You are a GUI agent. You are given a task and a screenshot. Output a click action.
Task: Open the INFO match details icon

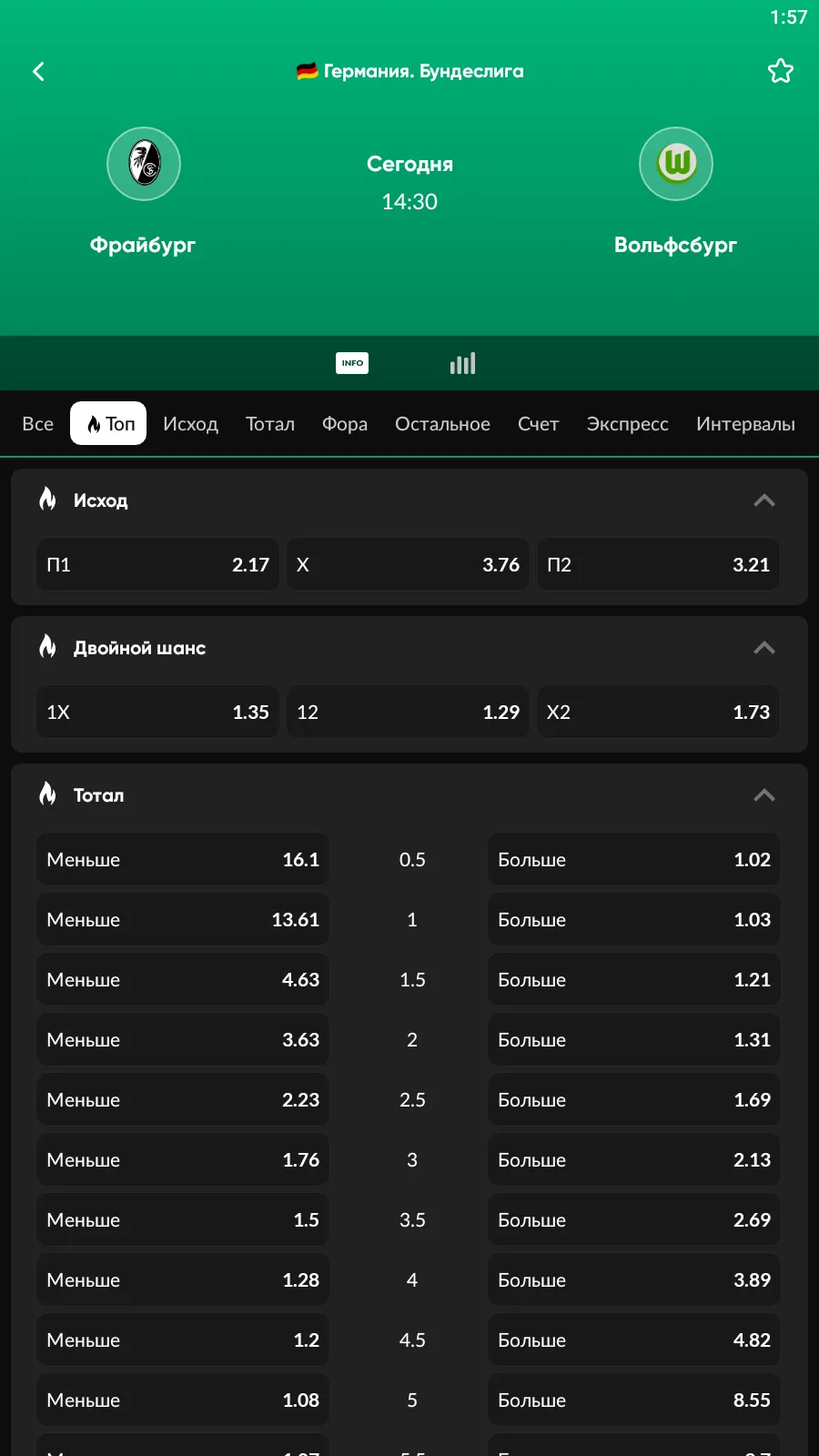(352, 363)
